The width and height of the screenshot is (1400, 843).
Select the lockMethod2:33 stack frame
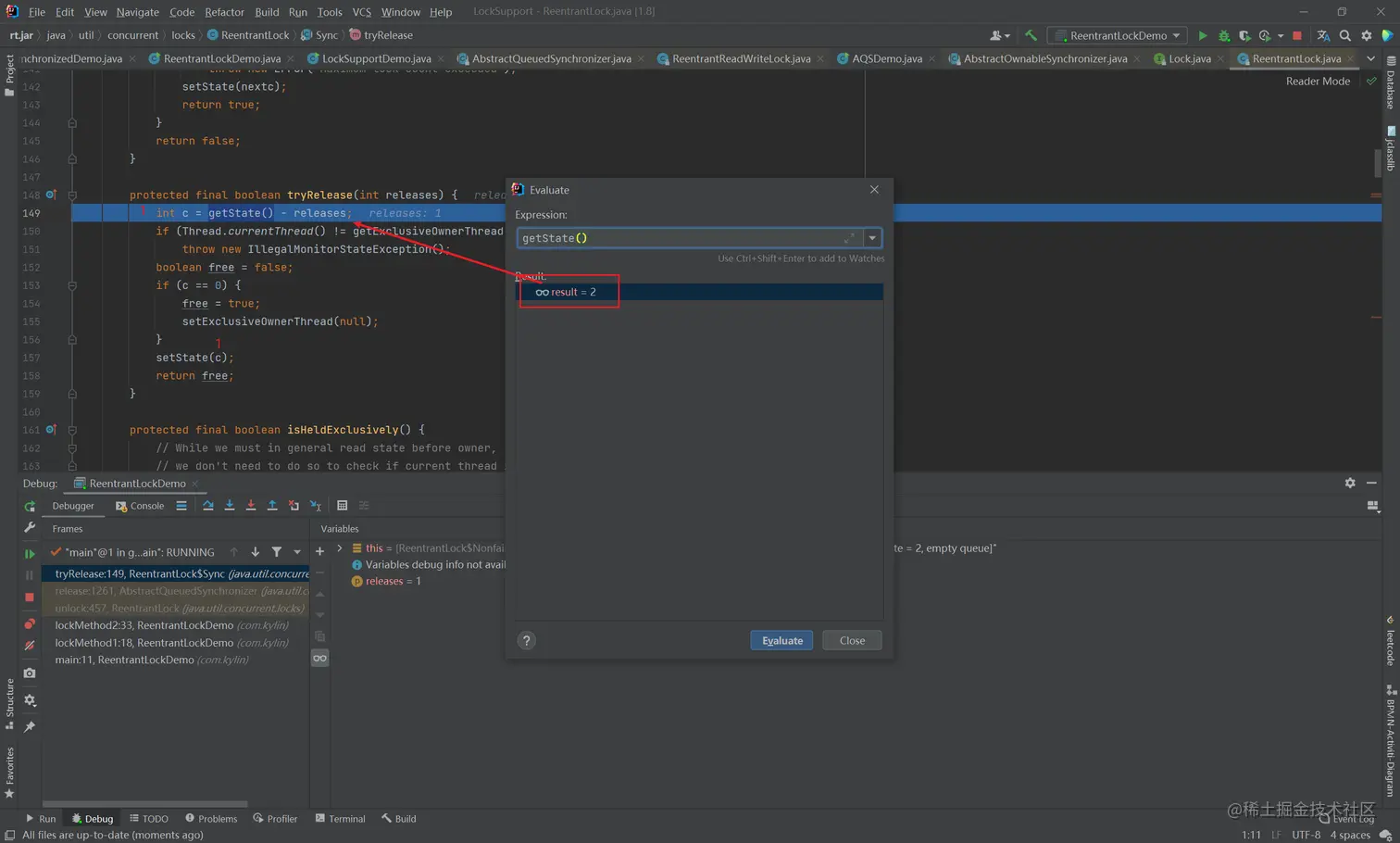176,625
